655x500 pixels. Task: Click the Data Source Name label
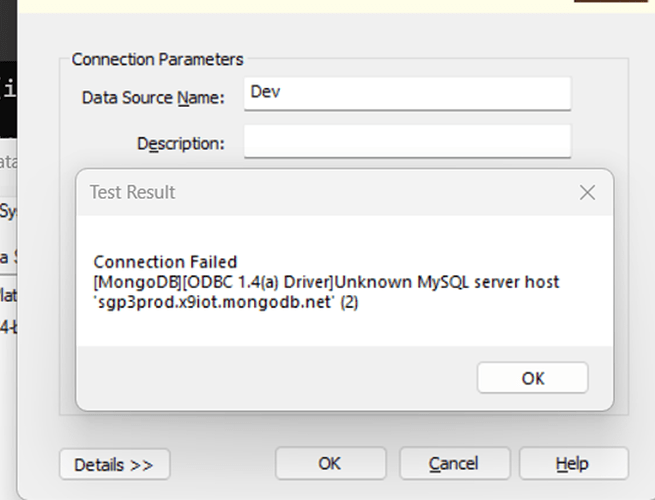click(x=152, y=97)
